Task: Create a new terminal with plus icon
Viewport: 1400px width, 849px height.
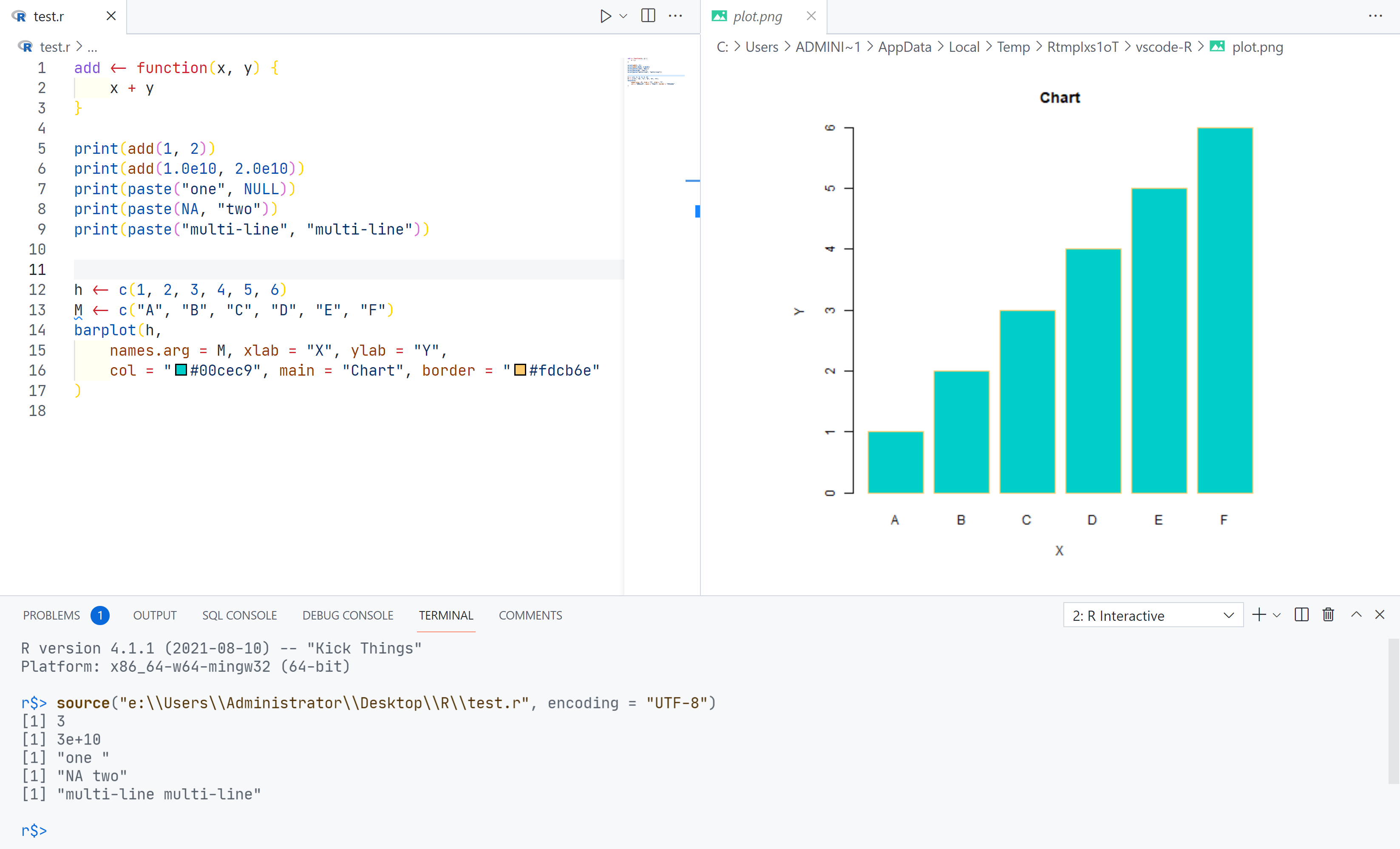Action: [x=1258, y=615]
